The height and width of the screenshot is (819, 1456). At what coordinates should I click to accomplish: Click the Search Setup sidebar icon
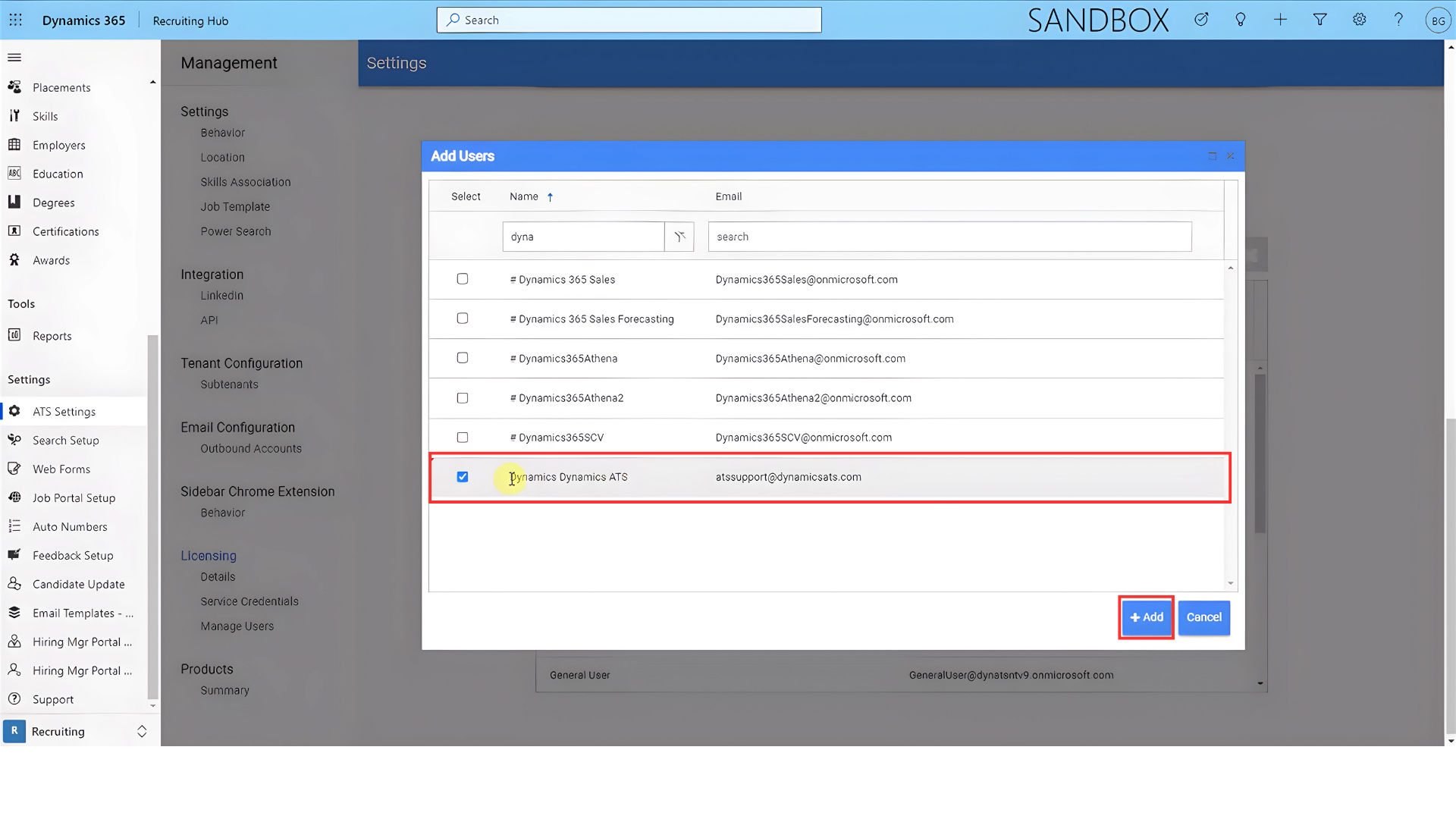pyautogui.click(x=14, y=440)
